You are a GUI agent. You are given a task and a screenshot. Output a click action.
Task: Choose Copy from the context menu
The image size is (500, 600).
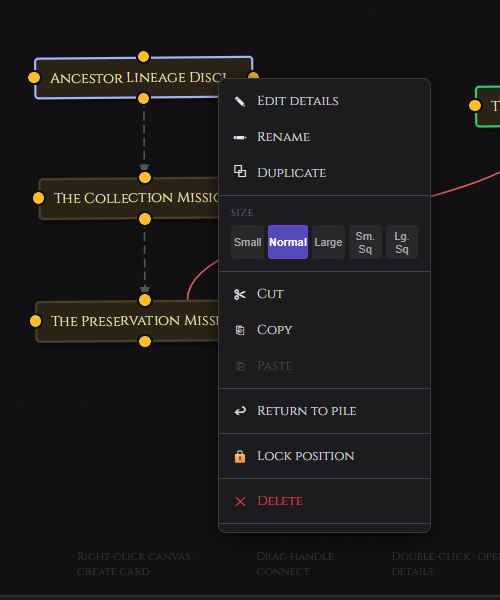(324, 330)
